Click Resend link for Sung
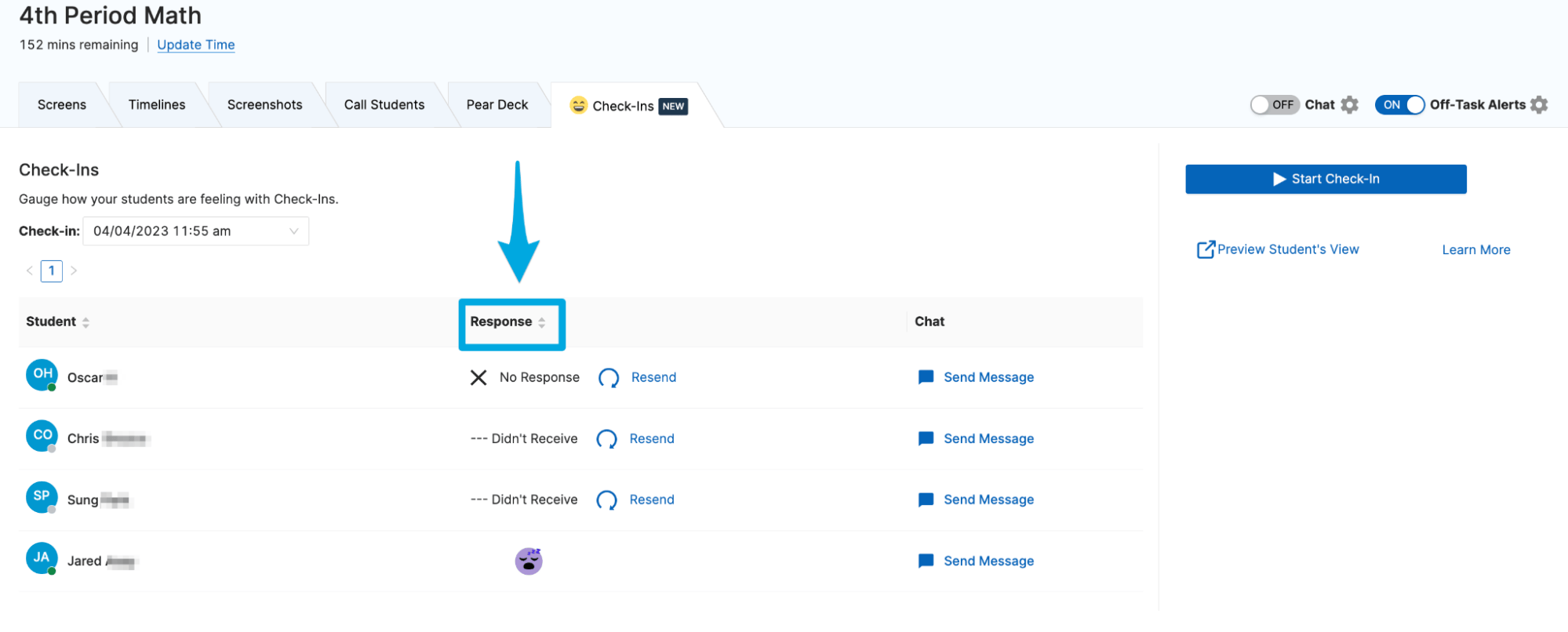1568x632 pixels. (652, 499)
